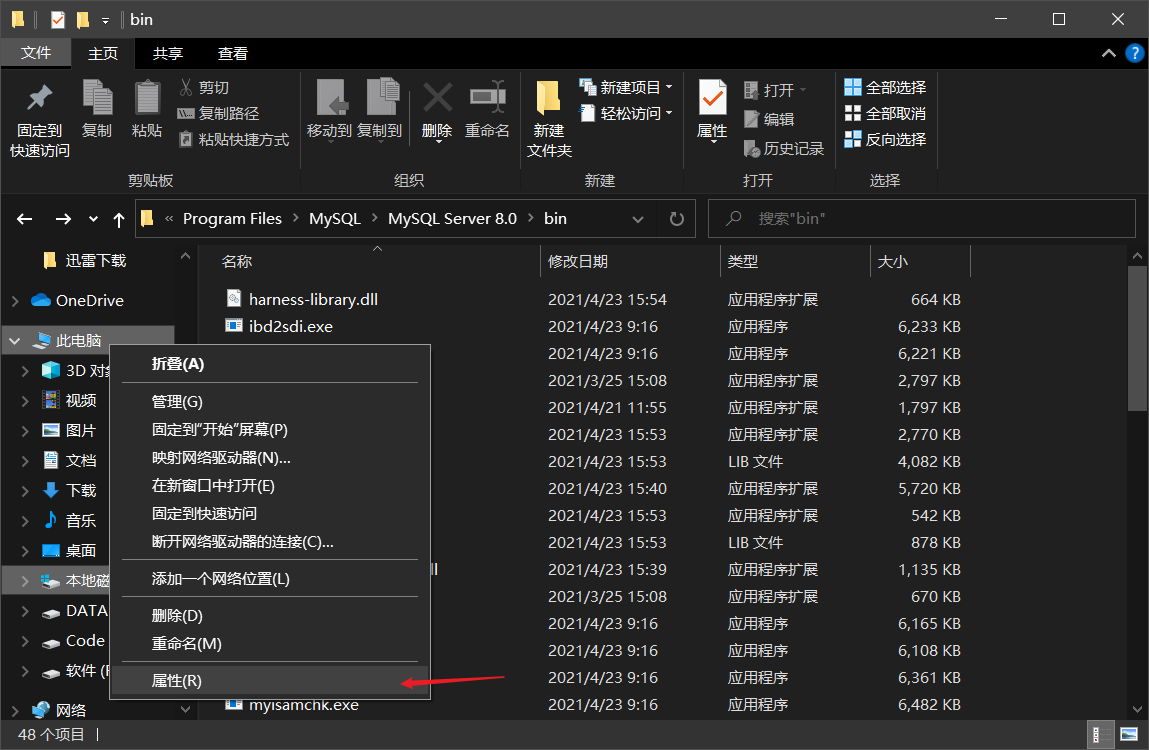Select the harness-library.dll file
The image size is (1149, 750).
point(302,299)
